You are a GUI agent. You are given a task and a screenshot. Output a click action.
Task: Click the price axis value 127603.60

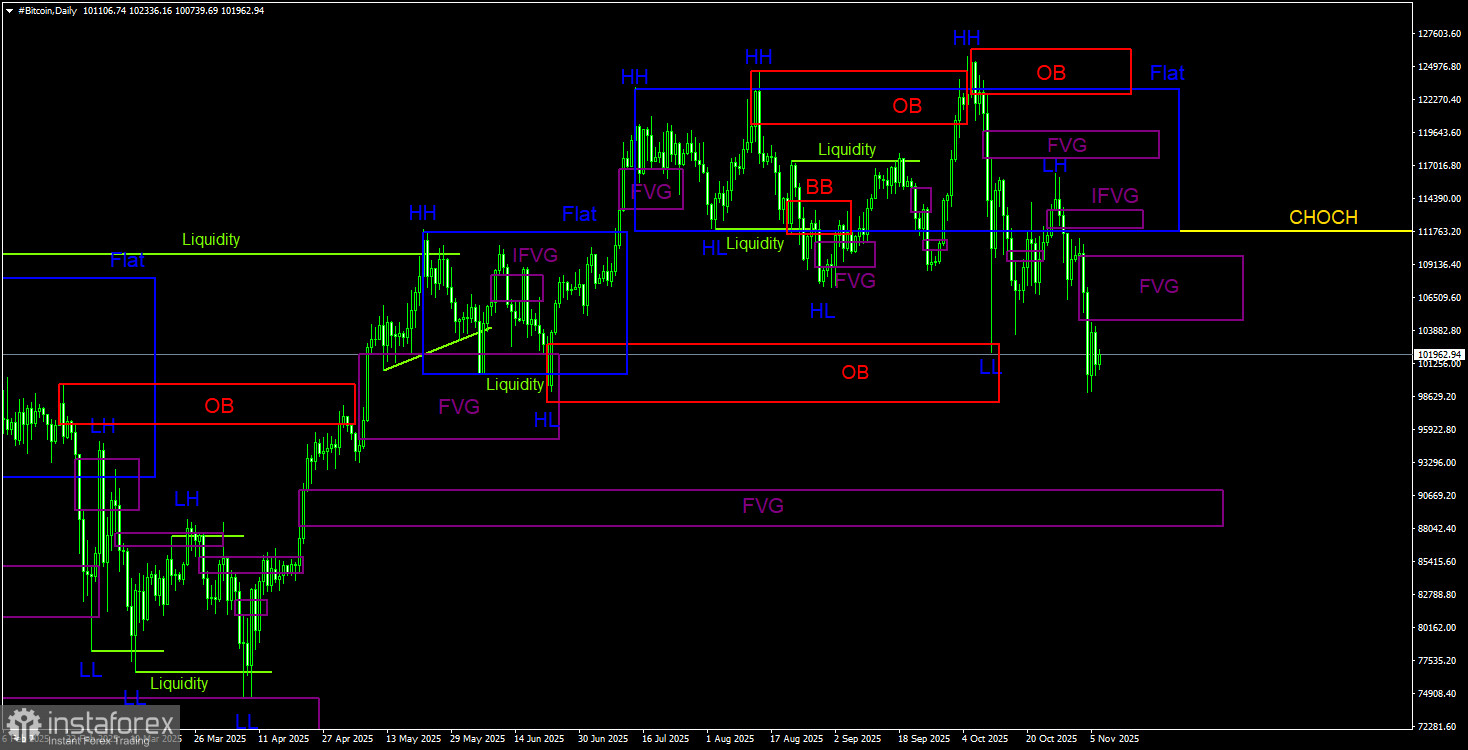[1440, 34]
